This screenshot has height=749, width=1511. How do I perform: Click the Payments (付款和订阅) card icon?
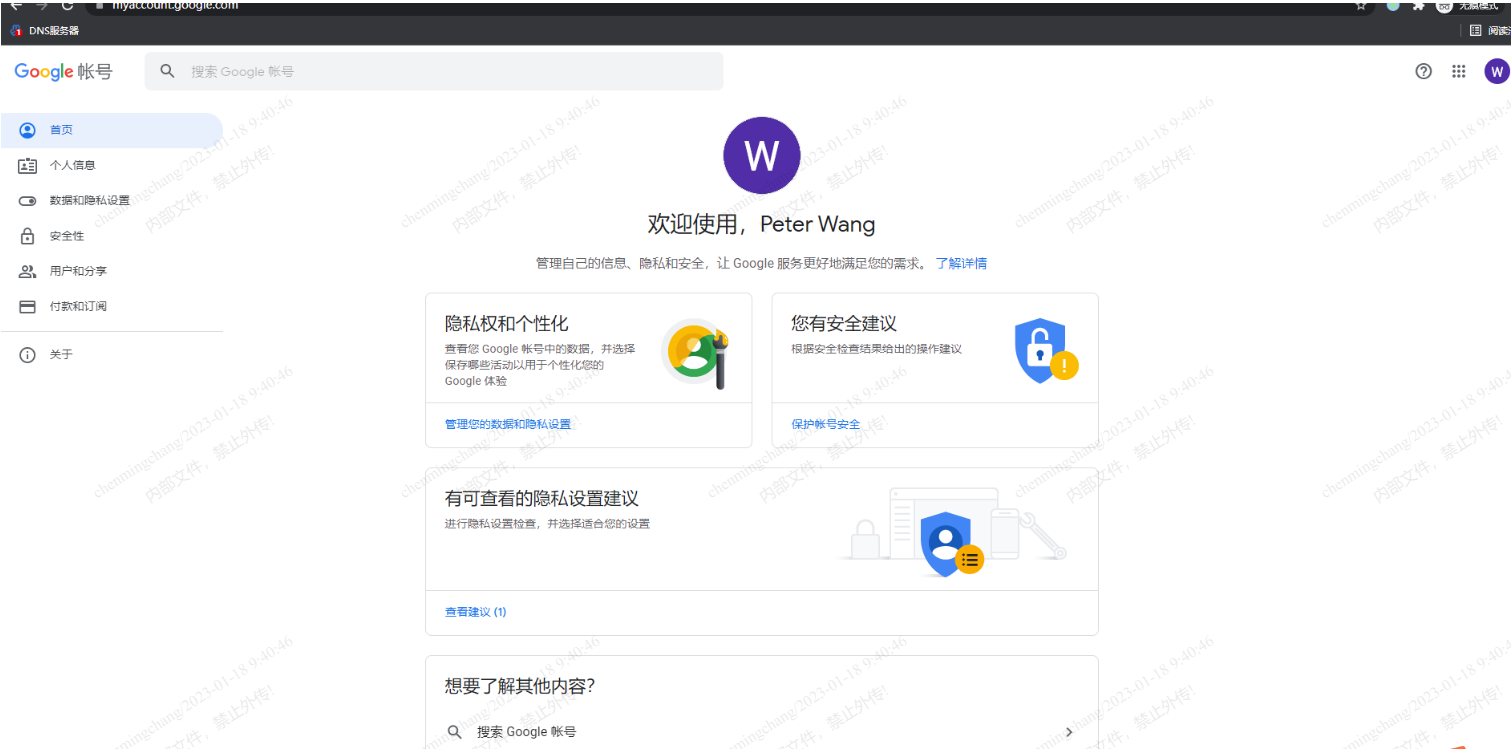pos(27,306)
